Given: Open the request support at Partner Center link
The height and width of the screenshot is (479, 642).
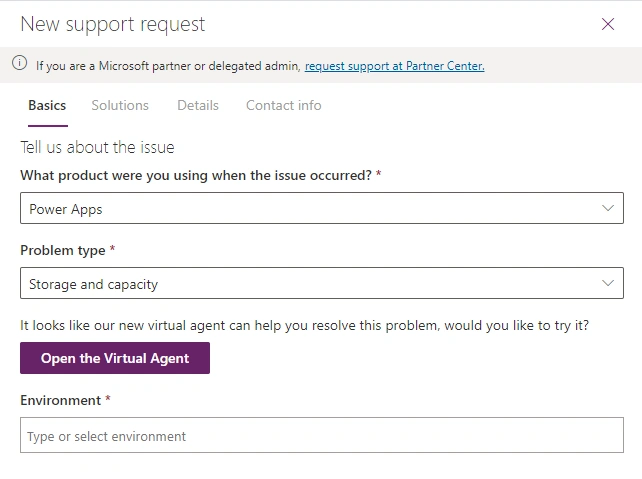Looking at the screenshot, I should click(x=394, y=66).
